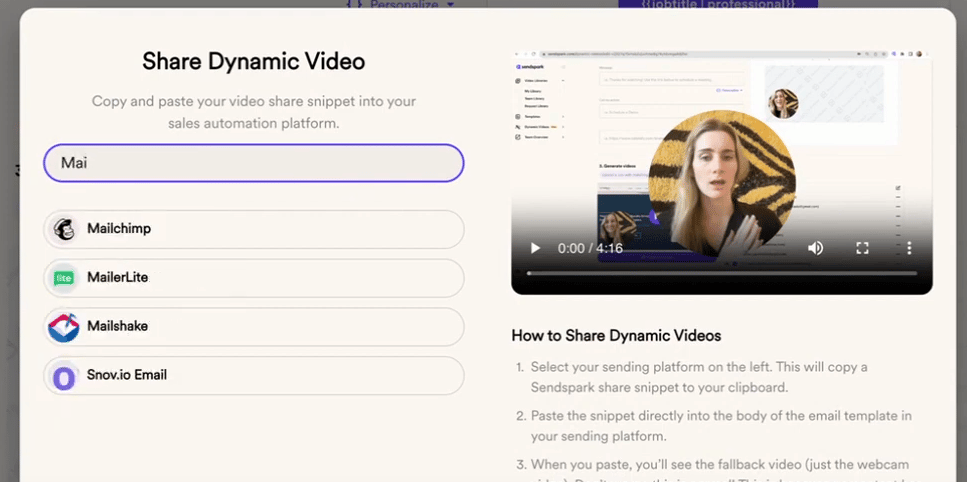Open the video in fullscreen
The height and width of the screenshot is (482, 967).
tap(862, 248)
